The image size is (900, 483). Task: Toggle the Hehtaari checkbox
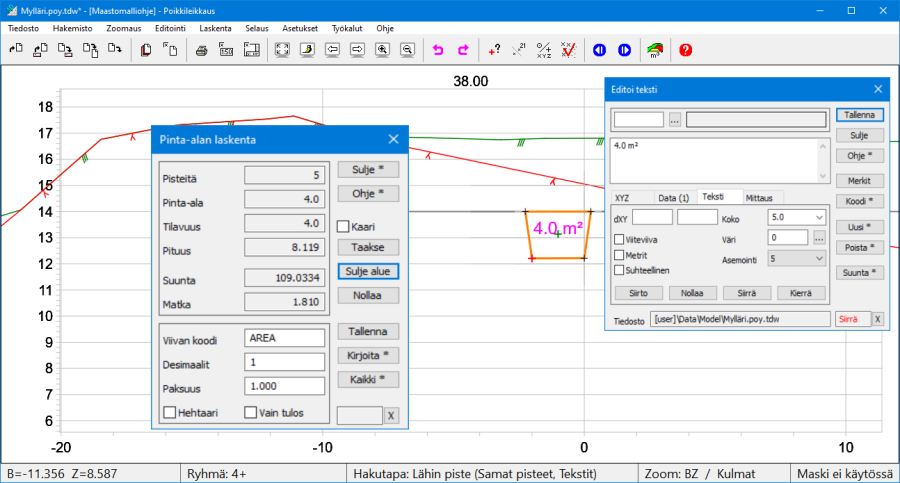point(169,412)
